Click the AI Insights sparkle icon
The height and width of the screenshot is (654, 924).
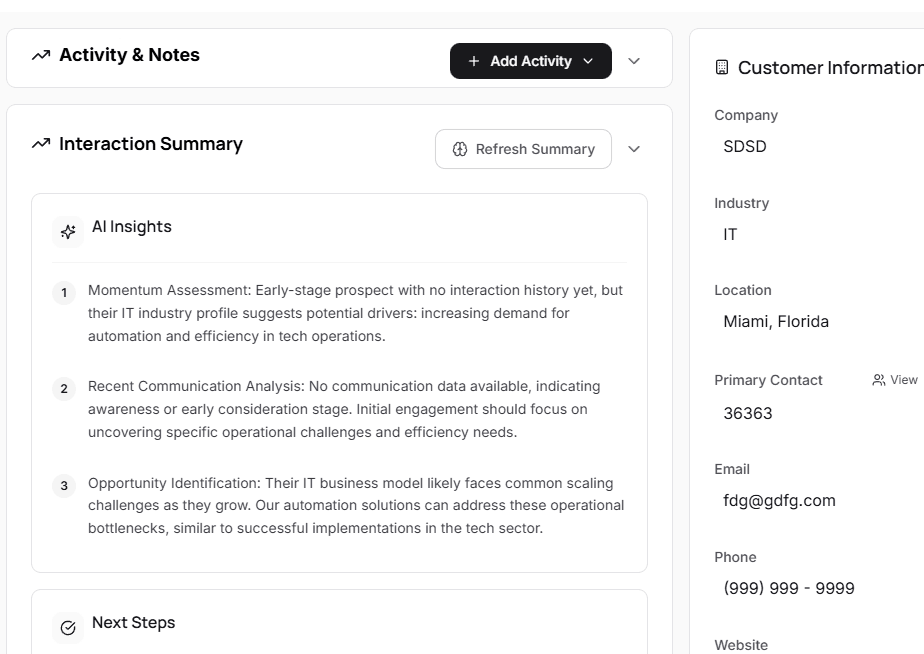68,232
